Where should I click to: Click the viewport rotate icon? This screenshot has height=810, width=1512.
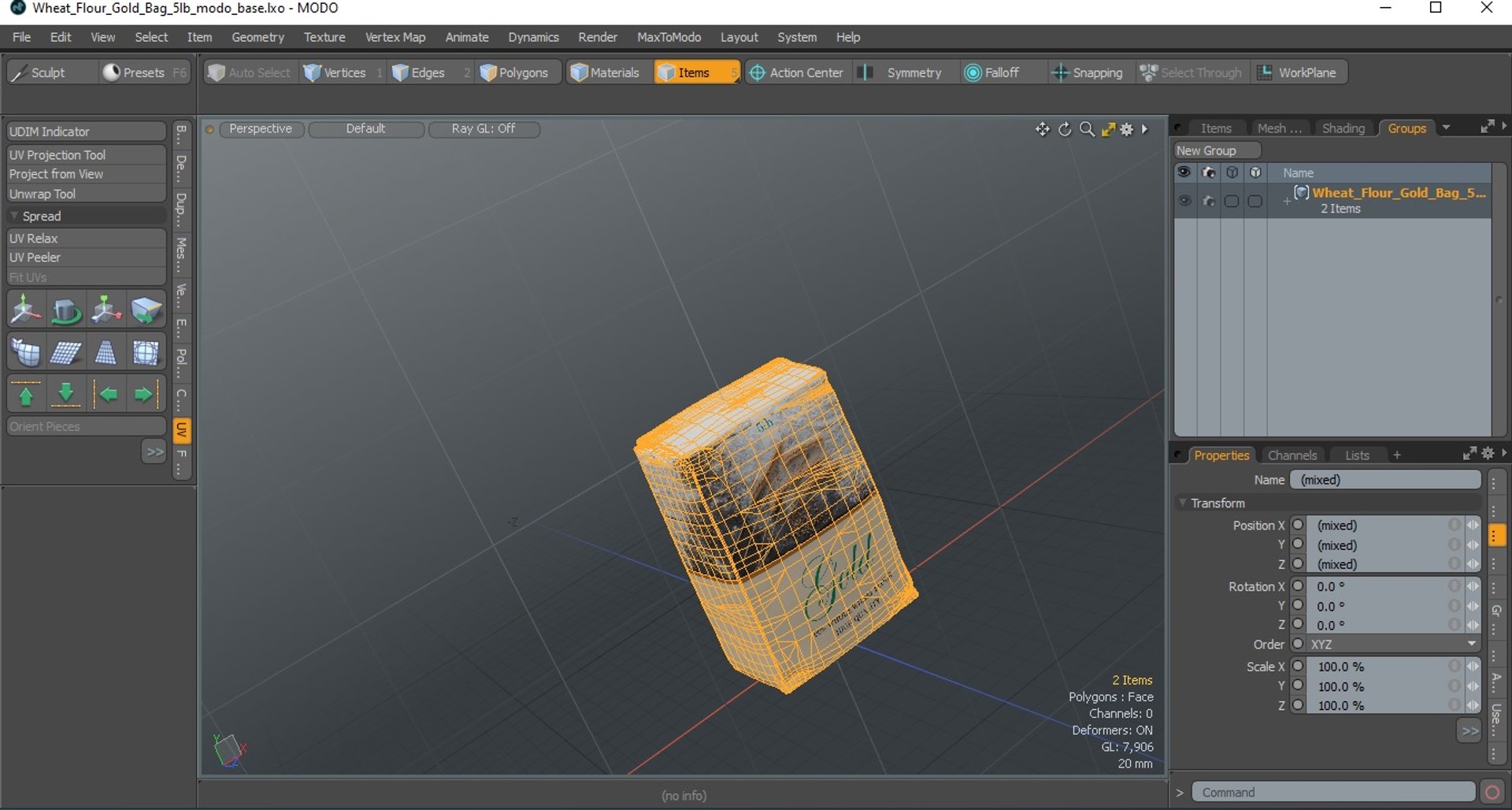point(1065,129)
